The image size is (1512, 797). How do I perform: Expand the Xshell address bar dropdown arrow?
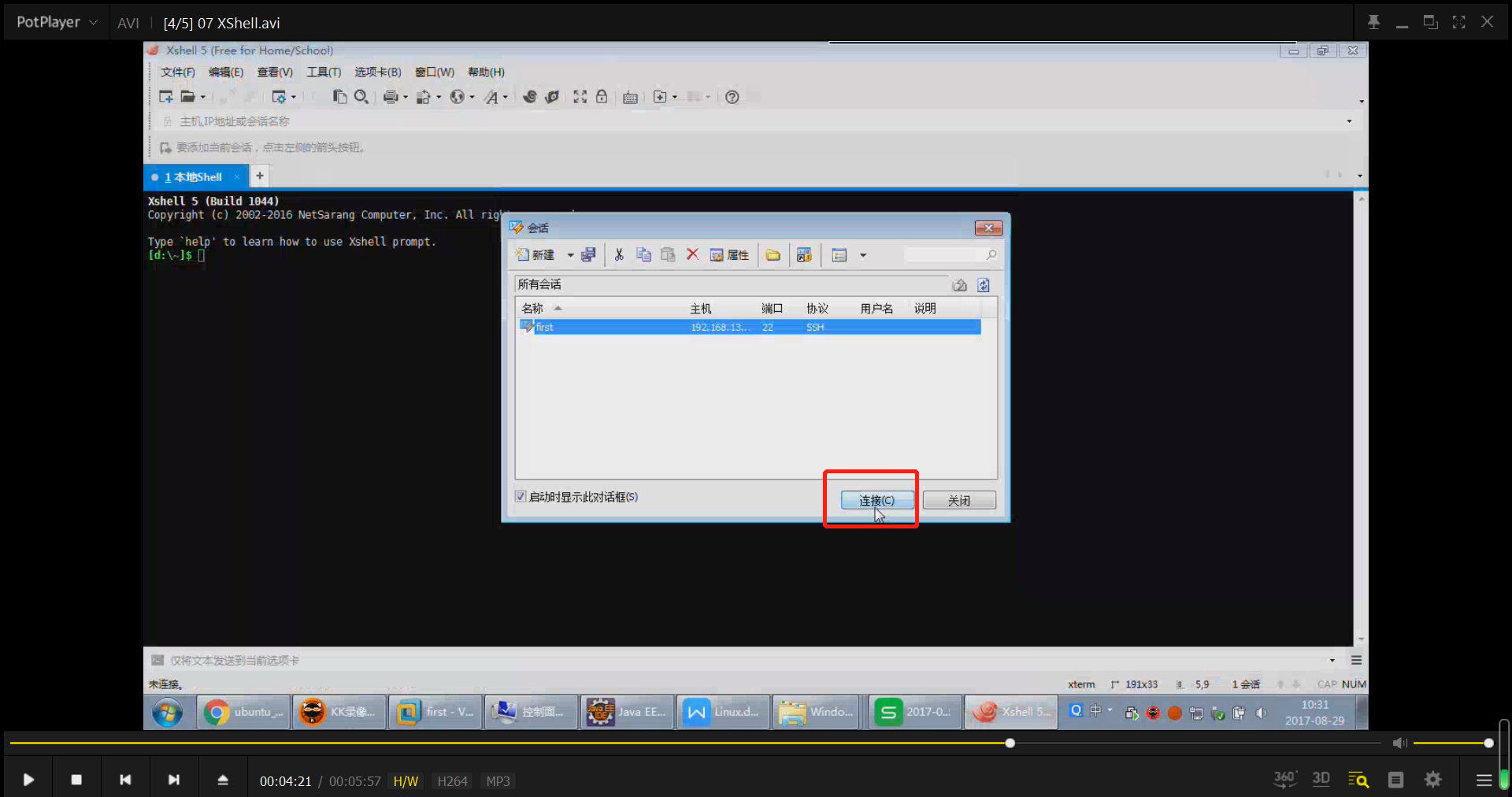[1349, 121]
